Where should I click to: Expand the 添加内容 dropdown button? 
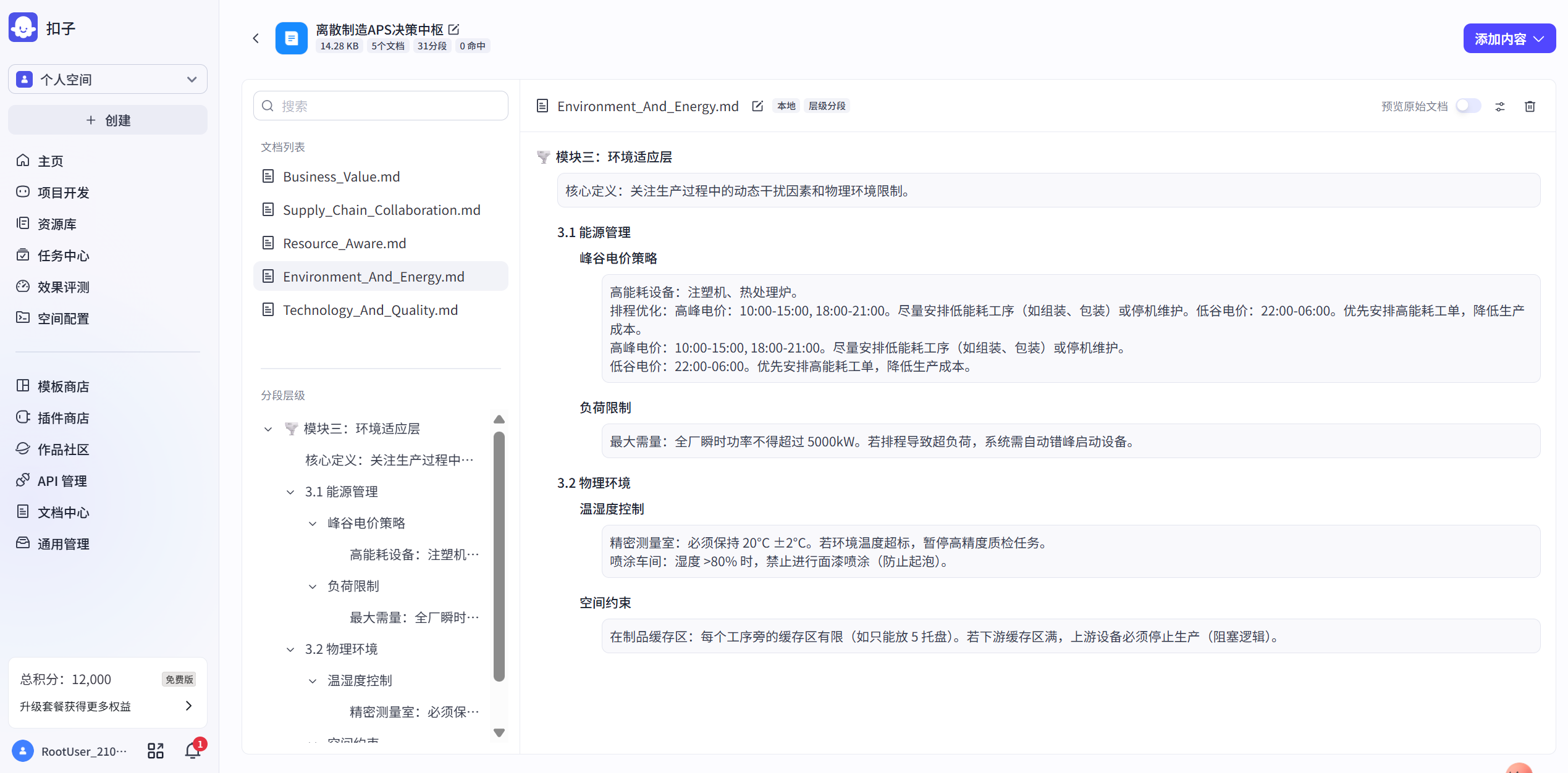click(1509, 38)
